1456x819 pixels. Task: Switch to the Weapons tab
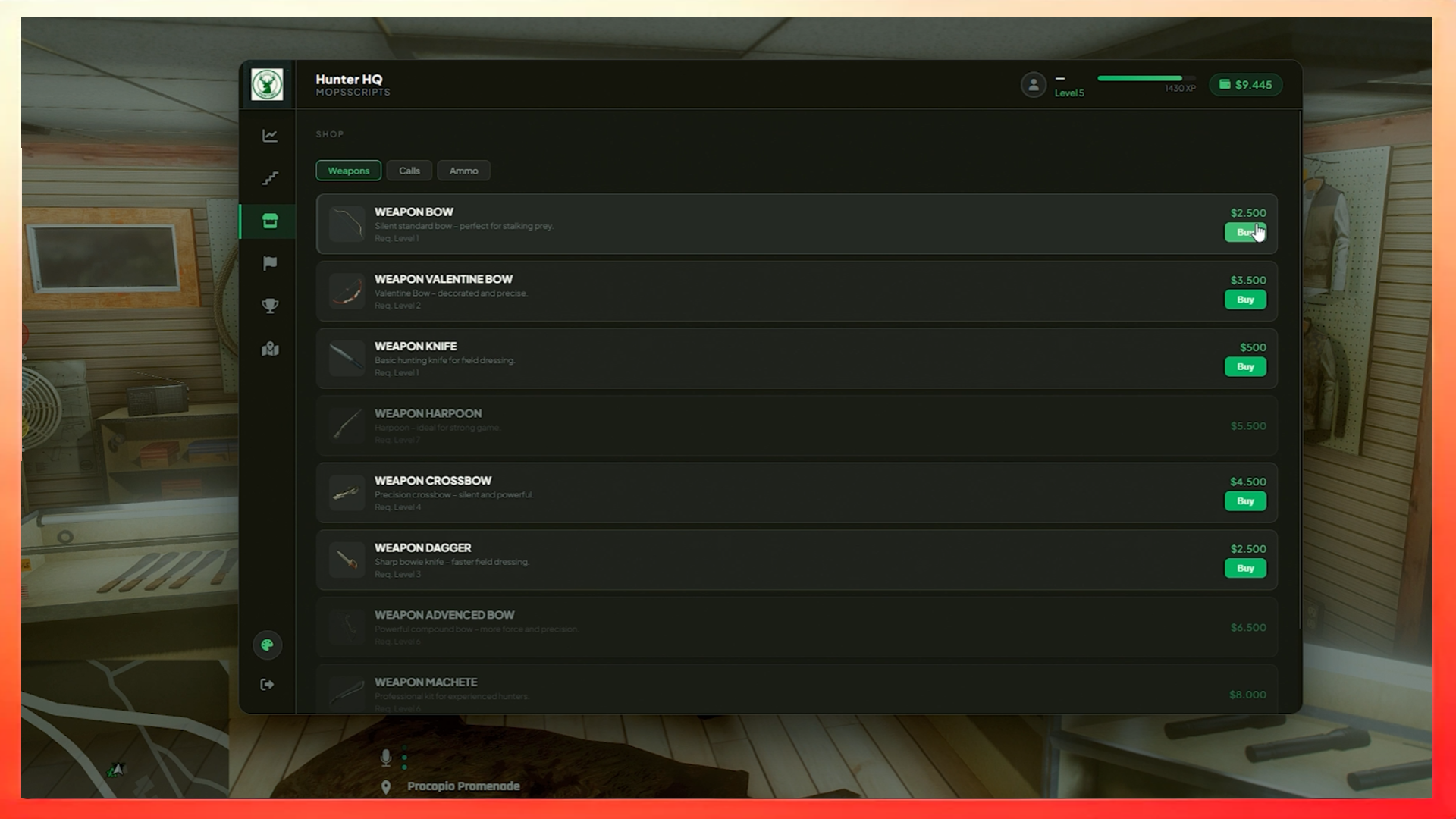tap(349, 171)
